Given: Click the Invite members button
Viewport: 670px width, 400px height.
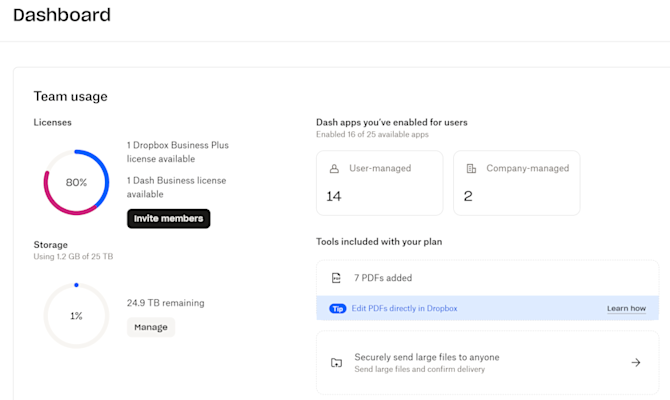Looking at the screenshot, I should coord(168,218).
